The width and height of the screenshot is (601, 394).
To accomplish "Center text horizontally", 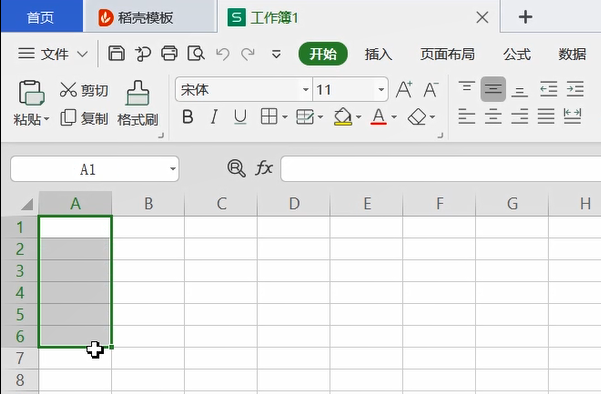I will click(493, 116).
